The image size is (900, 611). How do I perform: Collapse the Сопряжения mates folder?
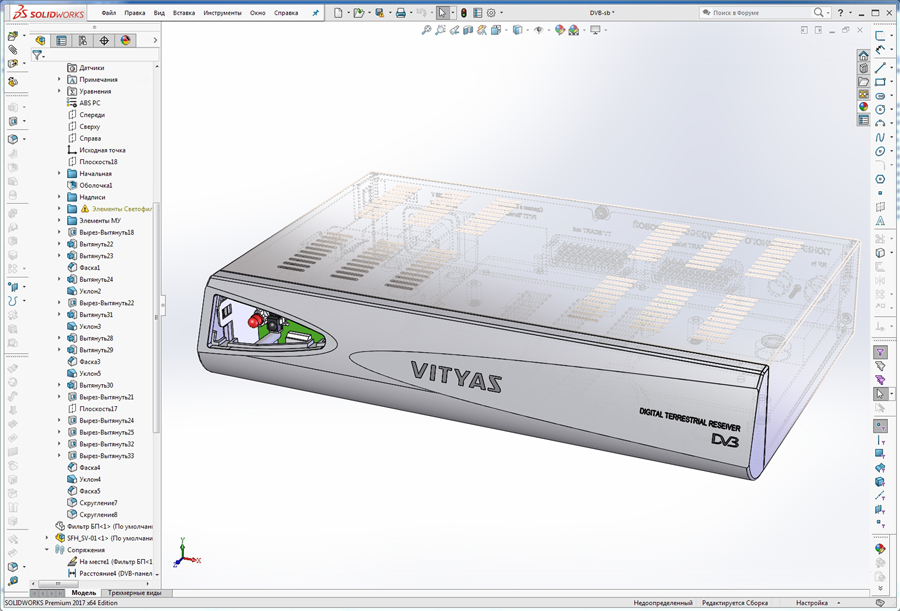coord(47,550)
